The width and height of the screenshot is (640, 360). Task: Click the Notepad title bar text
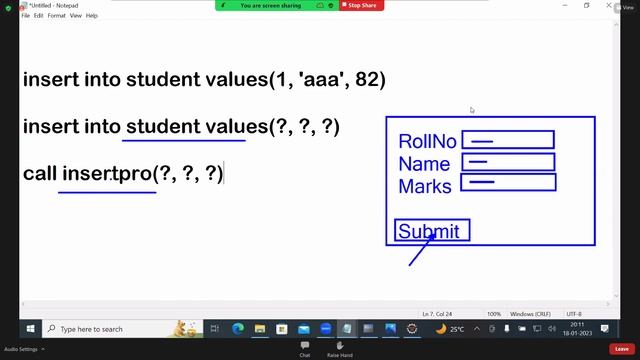pos(53,5)
